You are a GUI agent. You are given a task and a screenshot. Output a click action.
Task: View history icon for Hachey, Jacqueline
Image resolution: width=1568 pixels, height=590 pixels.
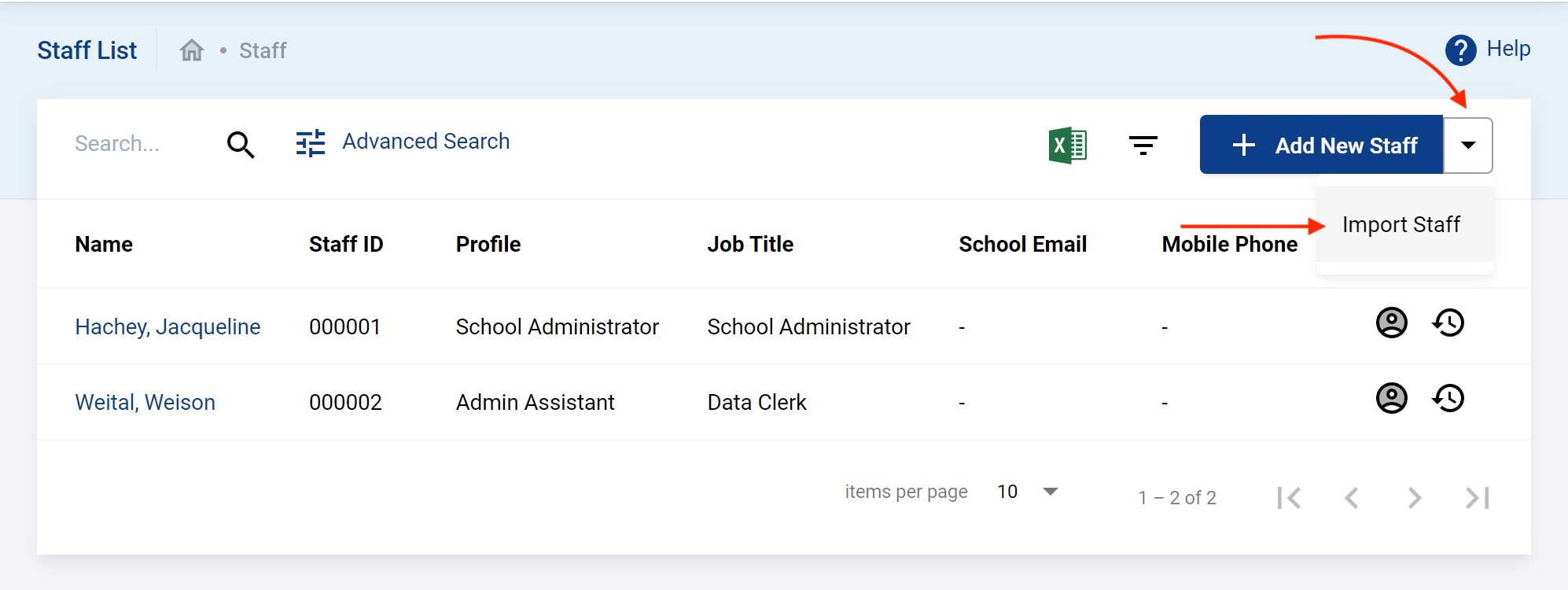point(1448,323)
